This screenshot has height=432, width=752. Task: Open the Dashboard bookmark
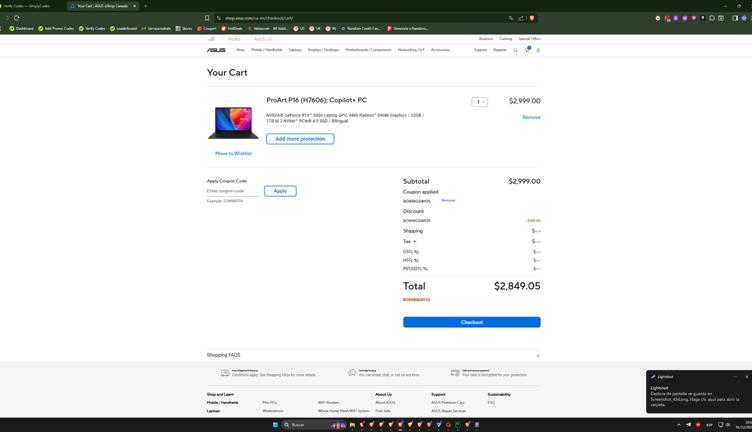pyautogui.click(x=22, y=28)
